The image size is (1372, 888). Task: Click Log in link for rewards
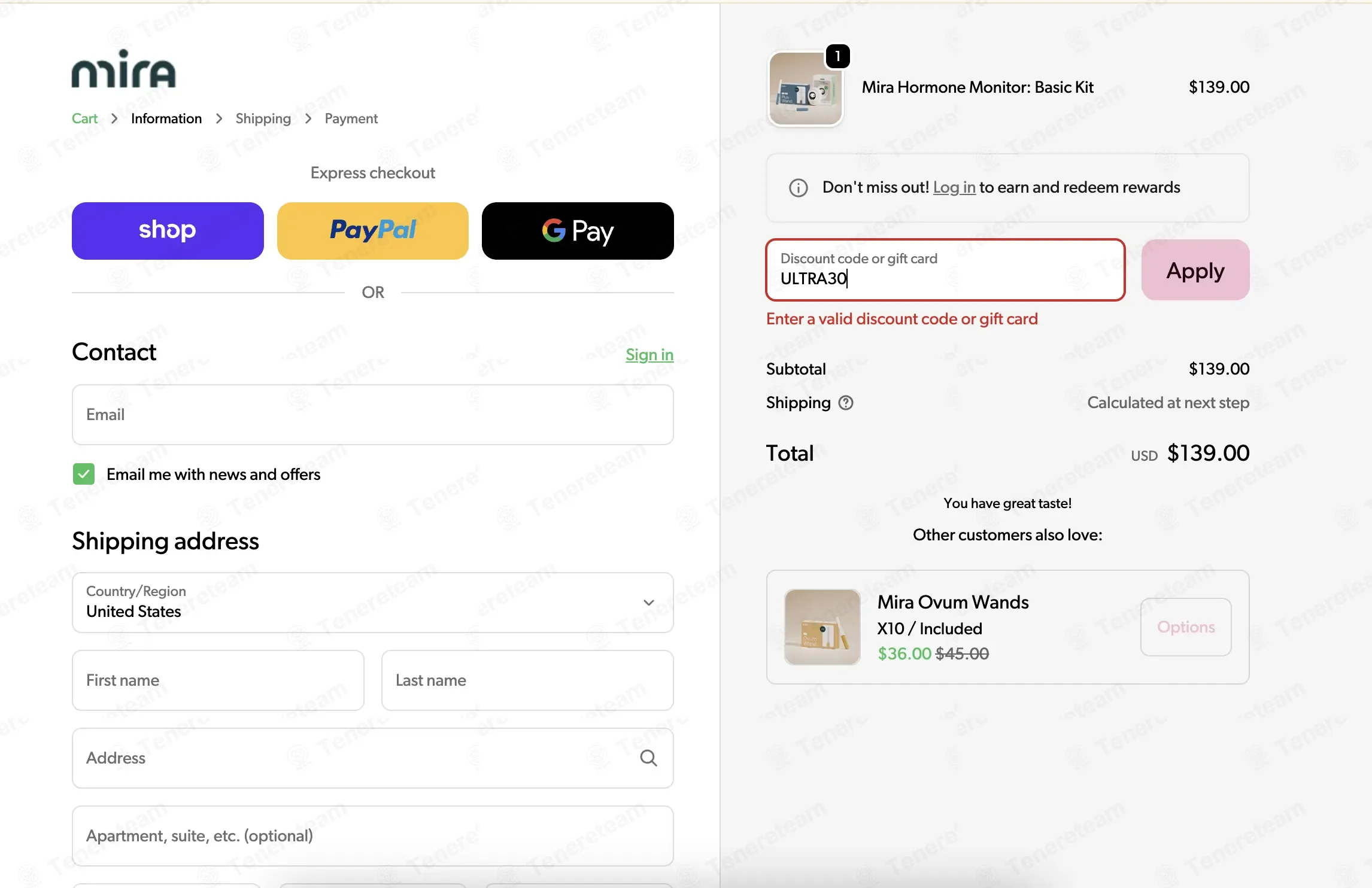tap(954, 187)
